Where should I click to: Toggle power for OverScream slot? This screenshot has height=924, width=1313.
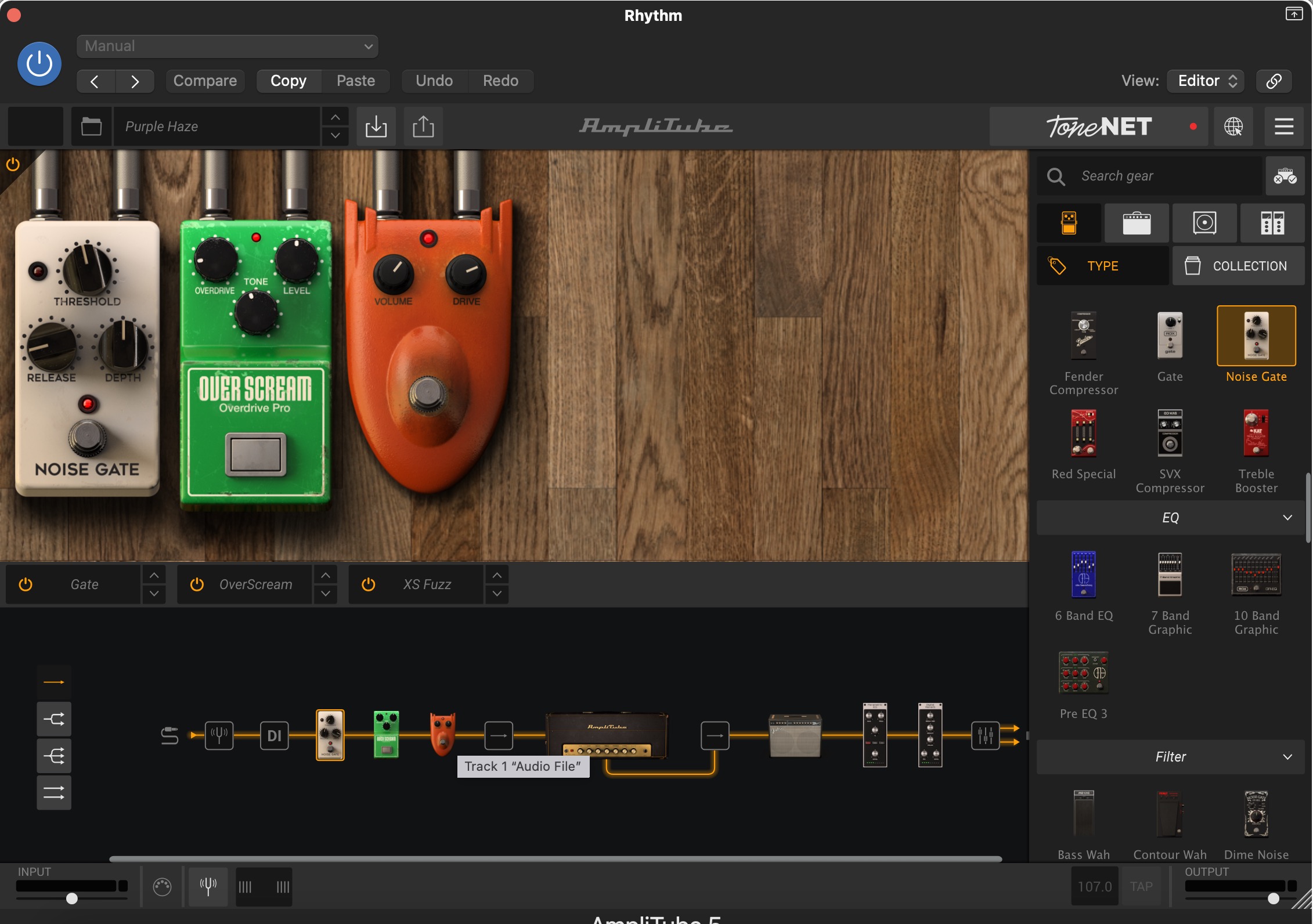[x=197, y=584]
